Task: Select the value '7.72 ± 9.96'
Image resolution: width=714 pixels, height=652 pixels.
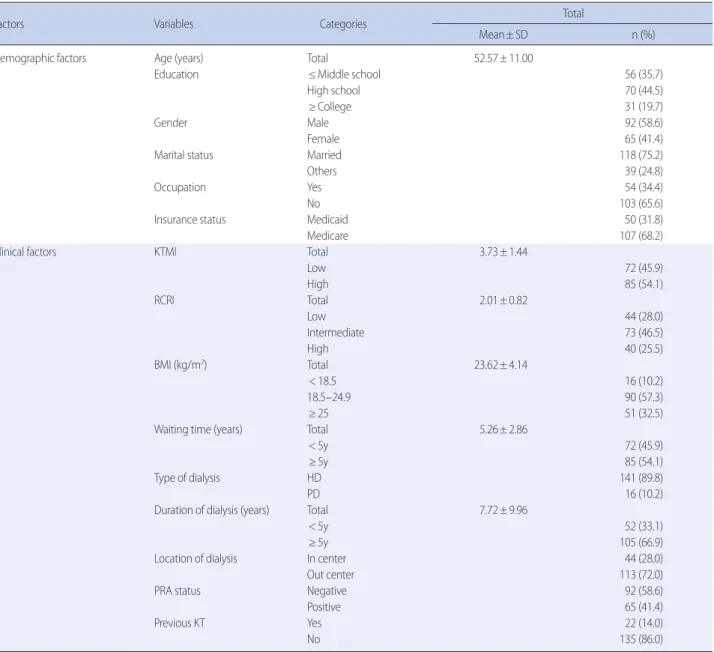Action: [503, 510]
